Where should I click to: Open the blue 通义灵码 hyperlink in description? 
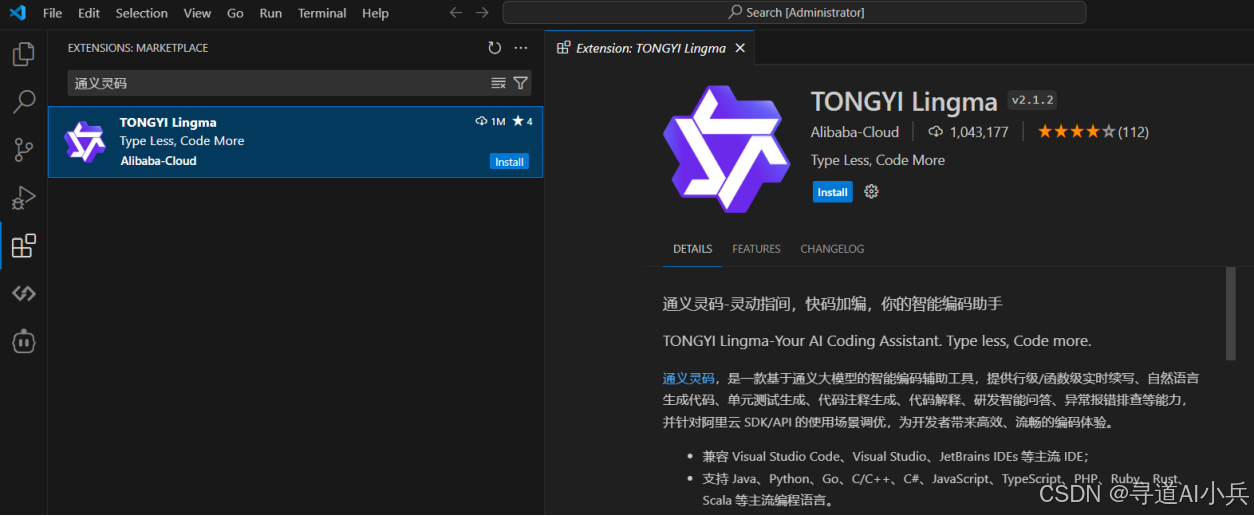pos(689,378)
